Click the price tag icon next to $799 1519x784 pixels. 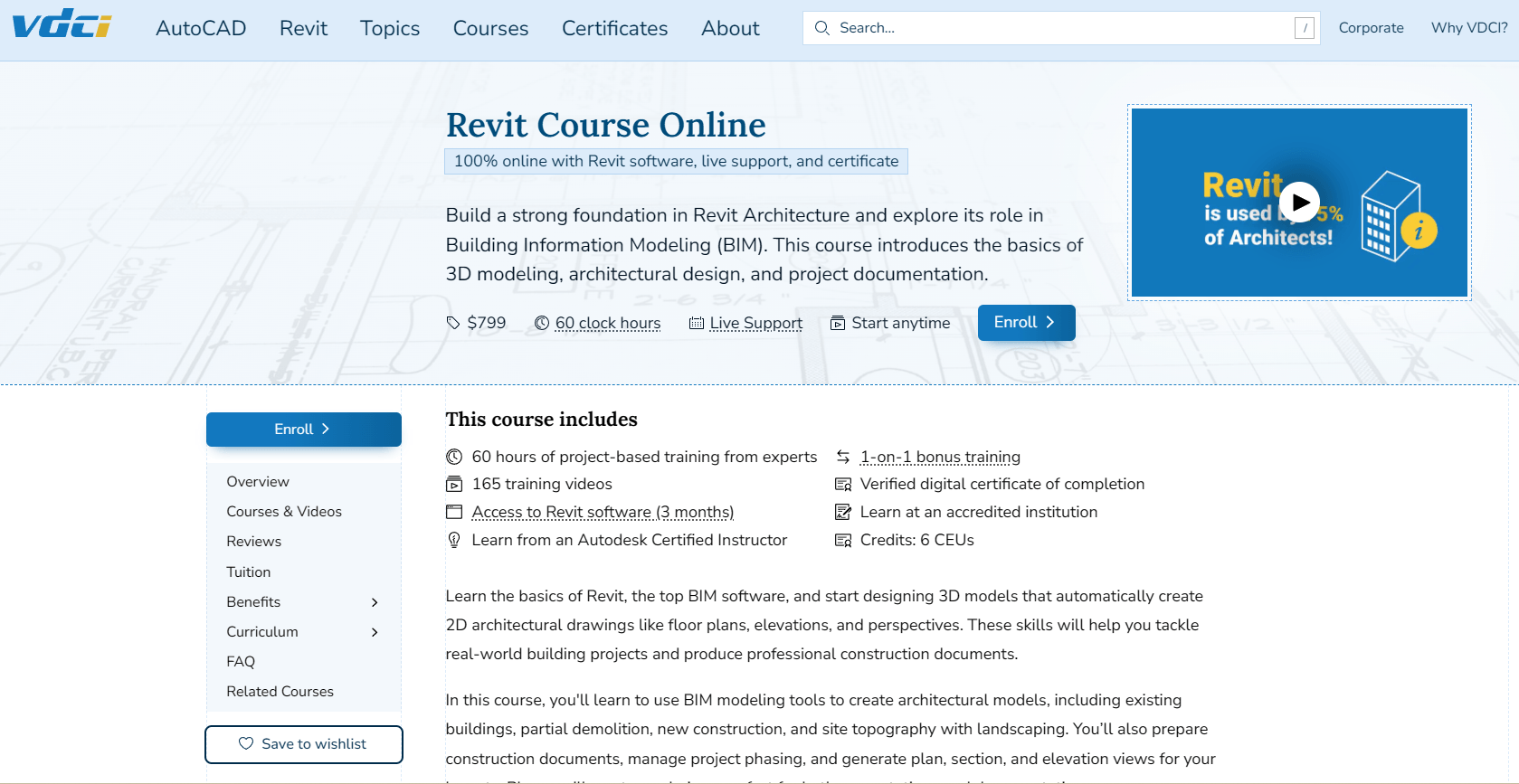[x=453, y=323]
